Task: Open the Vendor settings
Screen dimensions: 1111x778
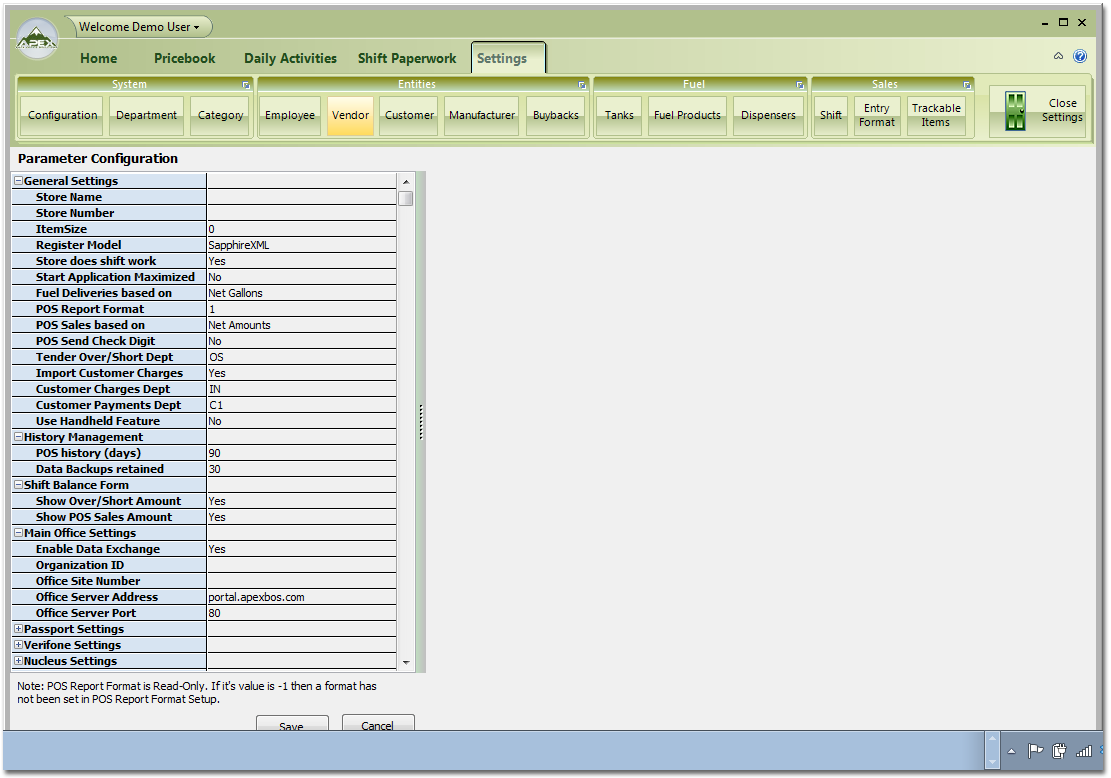Action: pyautogui.click(x=350, y=115)
